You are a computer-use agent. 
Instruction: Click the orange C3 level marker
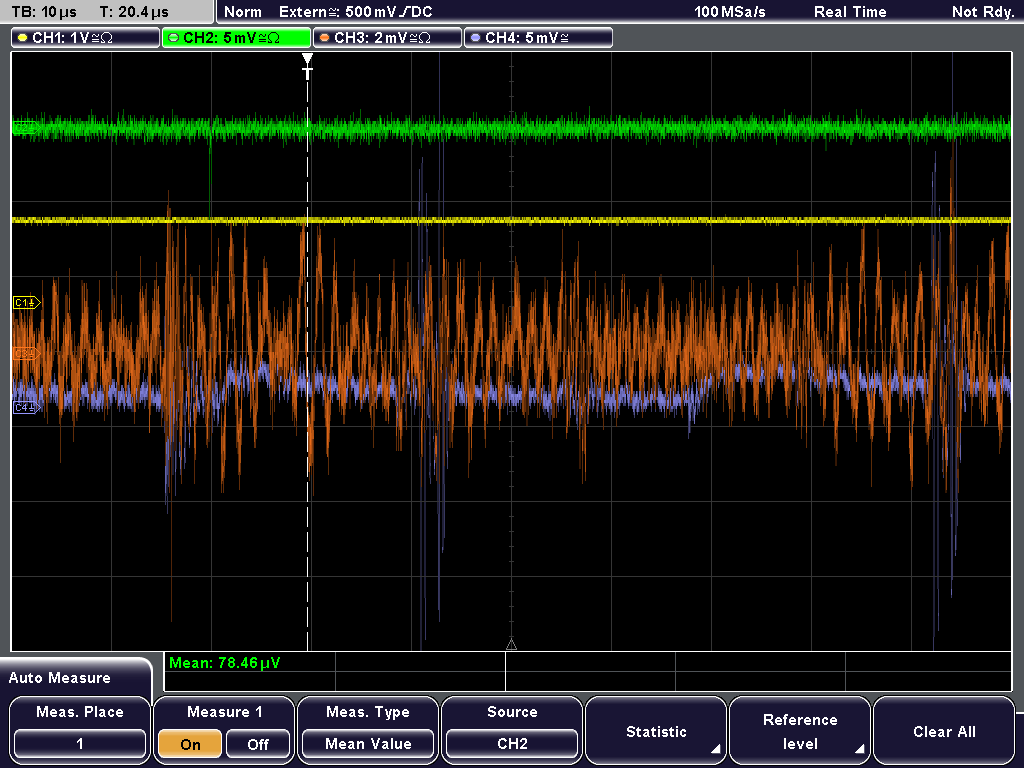[x=27, y=353]
